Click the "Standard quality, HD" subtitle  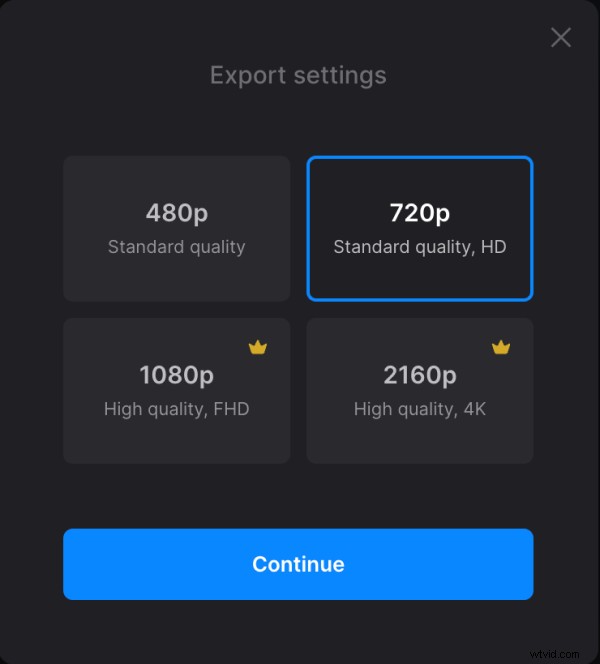click(420, 247)
